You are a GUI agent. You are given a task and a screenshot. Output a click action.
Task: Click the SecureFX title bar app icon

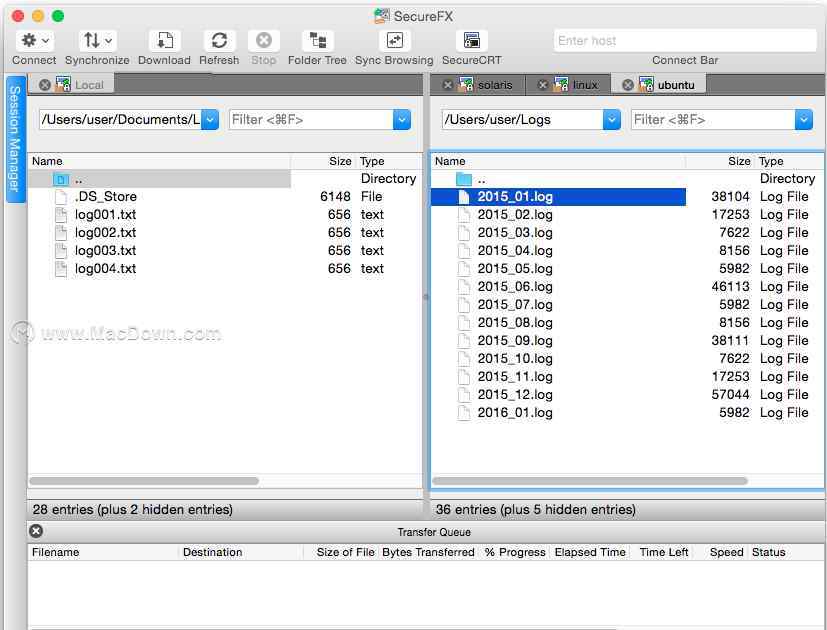click(381, 16)
